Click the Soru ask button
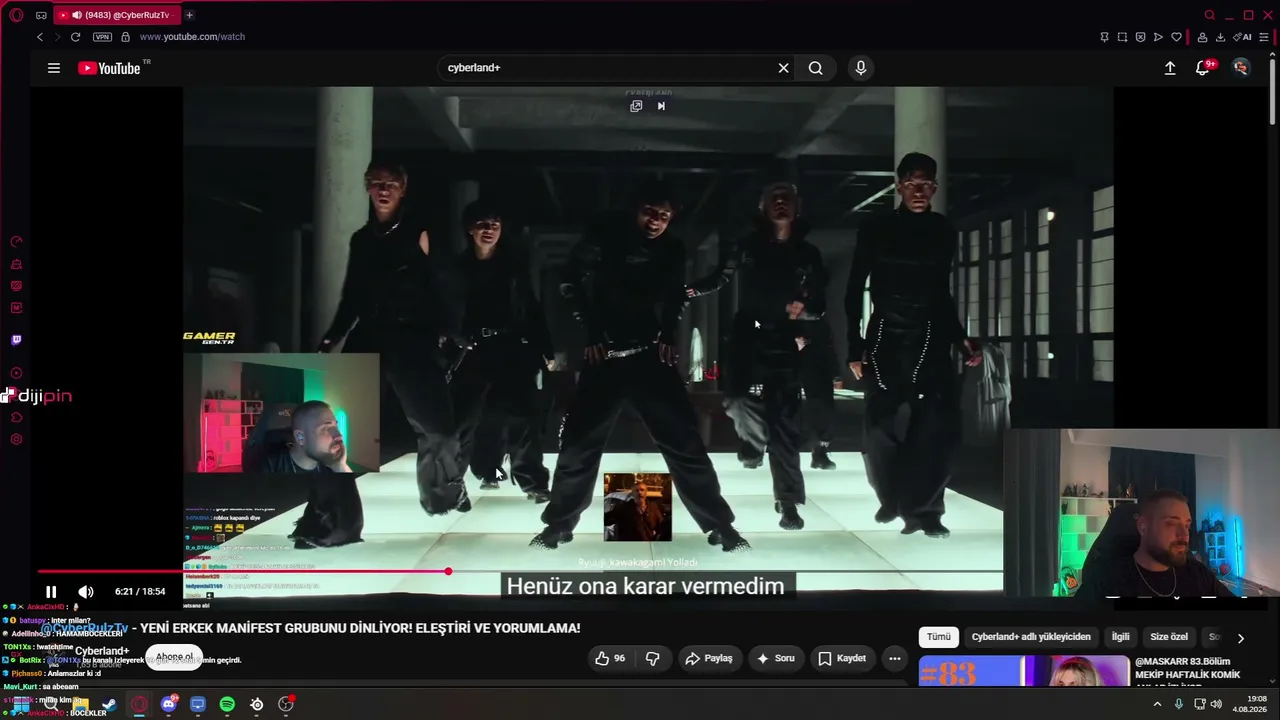The width and height of the screenshot is (1280, 720). click(776, 658)
